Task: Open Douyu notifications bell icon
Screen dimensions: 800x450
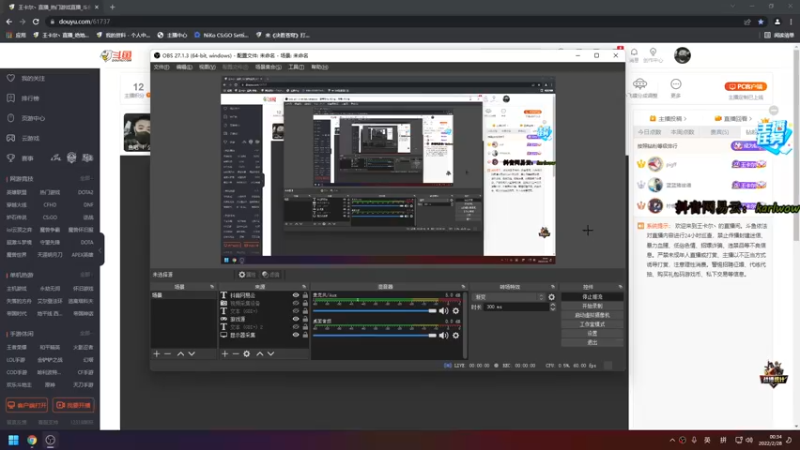Action: [x=634, y=52]
